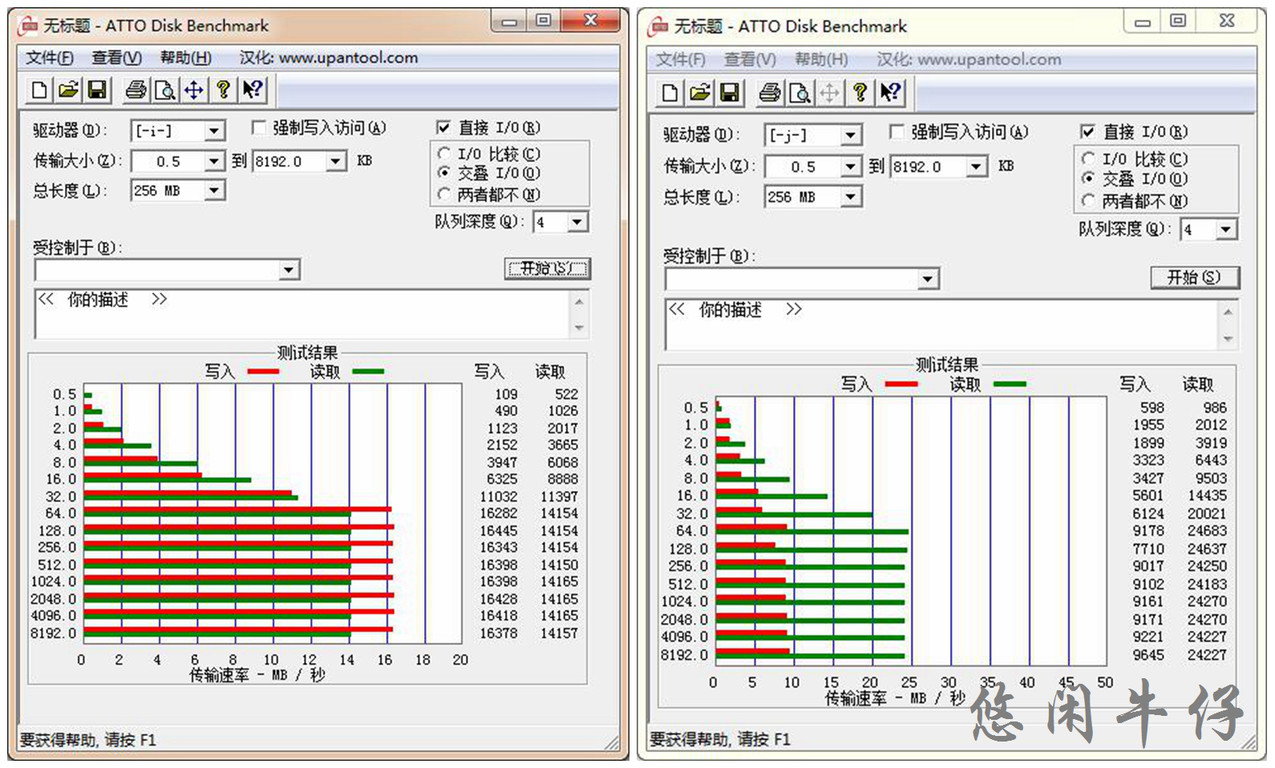1275x768 pixels.
Task: Open 帮助(H) menu in left window
Action: (185, 58)
